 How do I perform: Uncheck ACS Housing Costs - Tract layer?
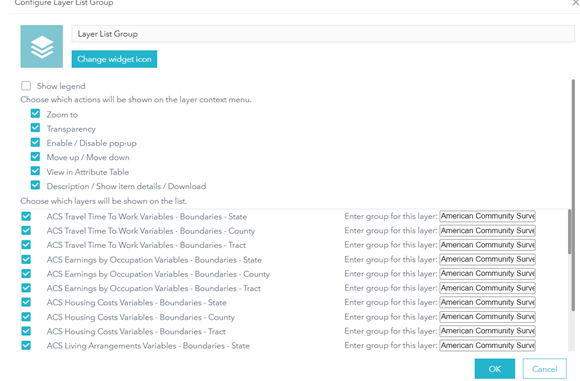(x=26, y=331)
